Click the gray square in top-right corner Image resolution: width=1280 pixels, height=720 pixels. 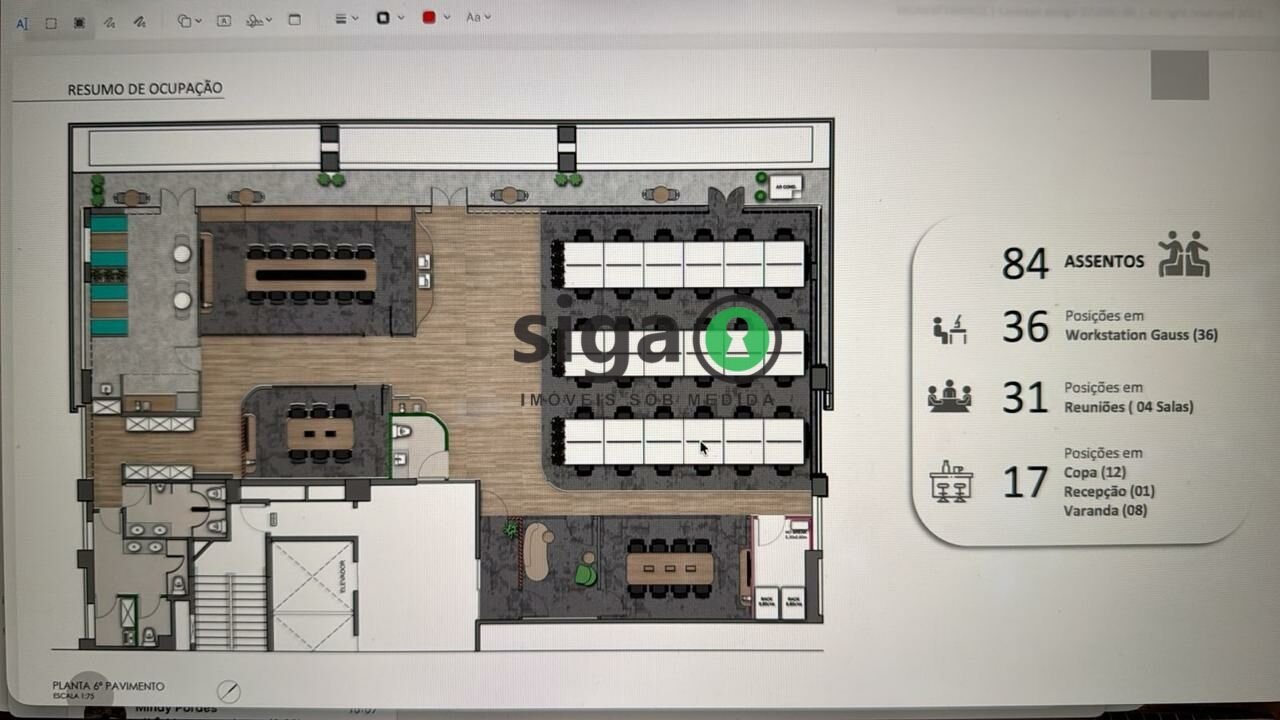1179,75
